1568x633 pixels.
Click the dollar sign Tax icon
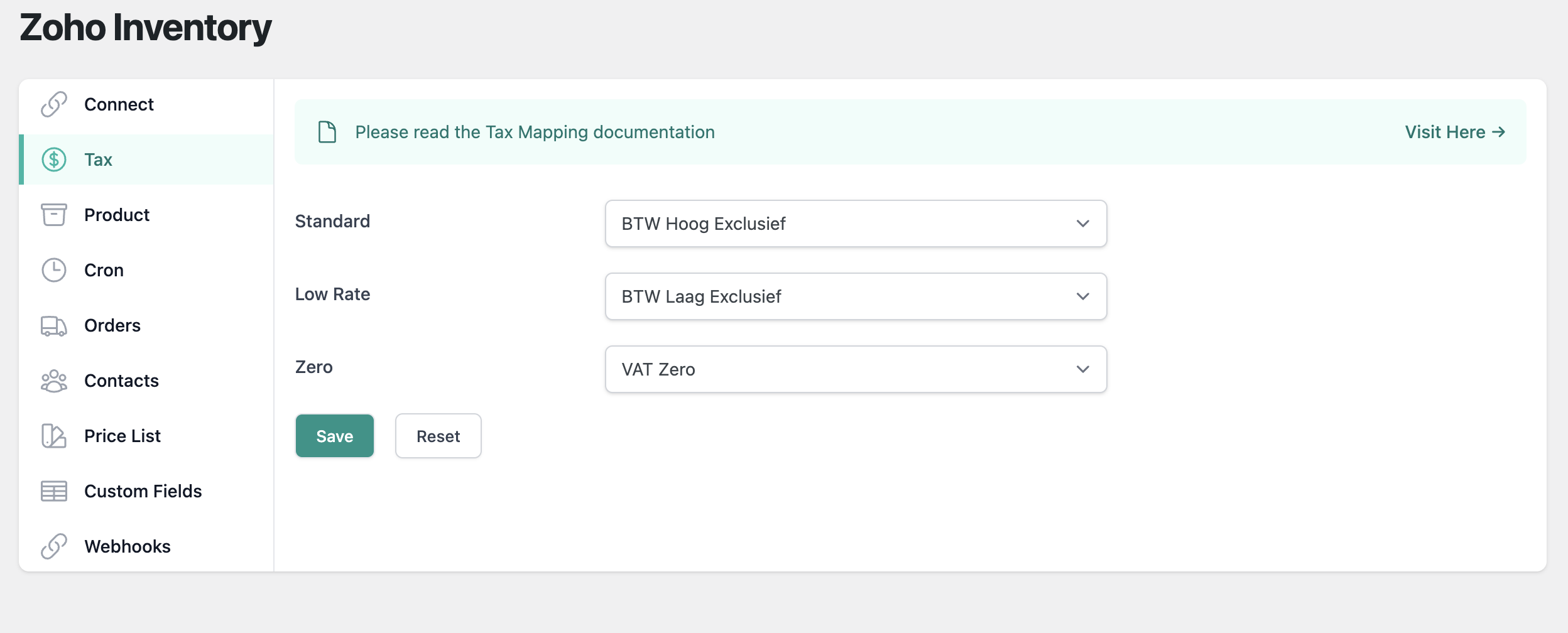tap(54, 160)
